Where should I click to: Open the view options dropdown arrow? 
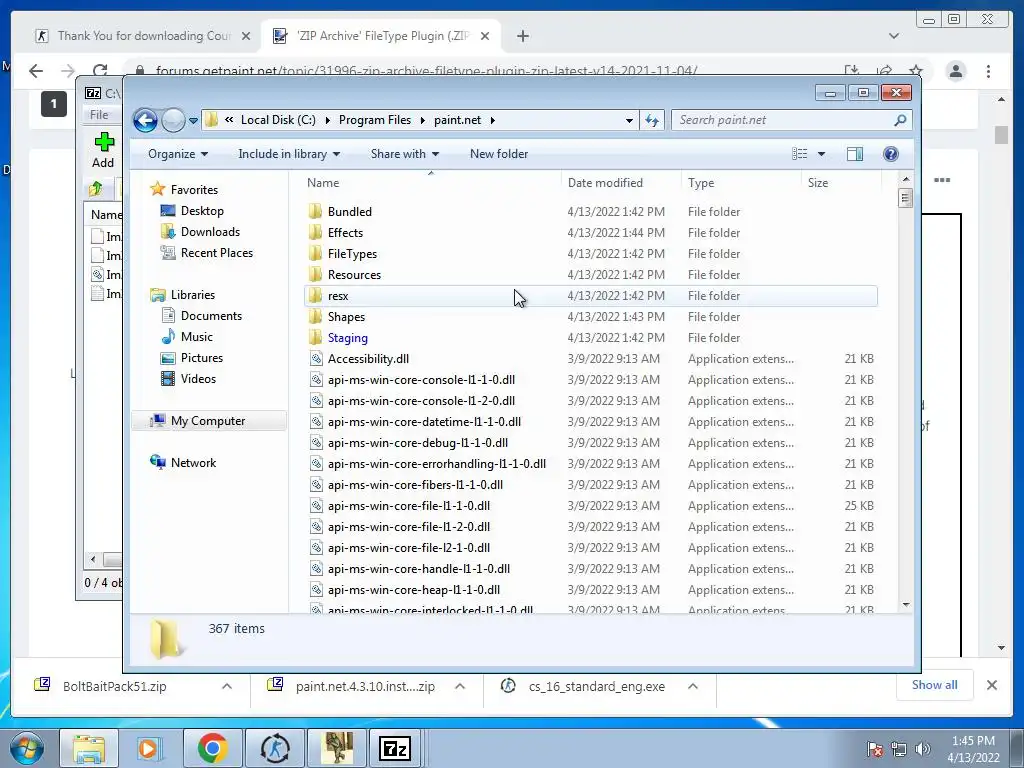822,154
